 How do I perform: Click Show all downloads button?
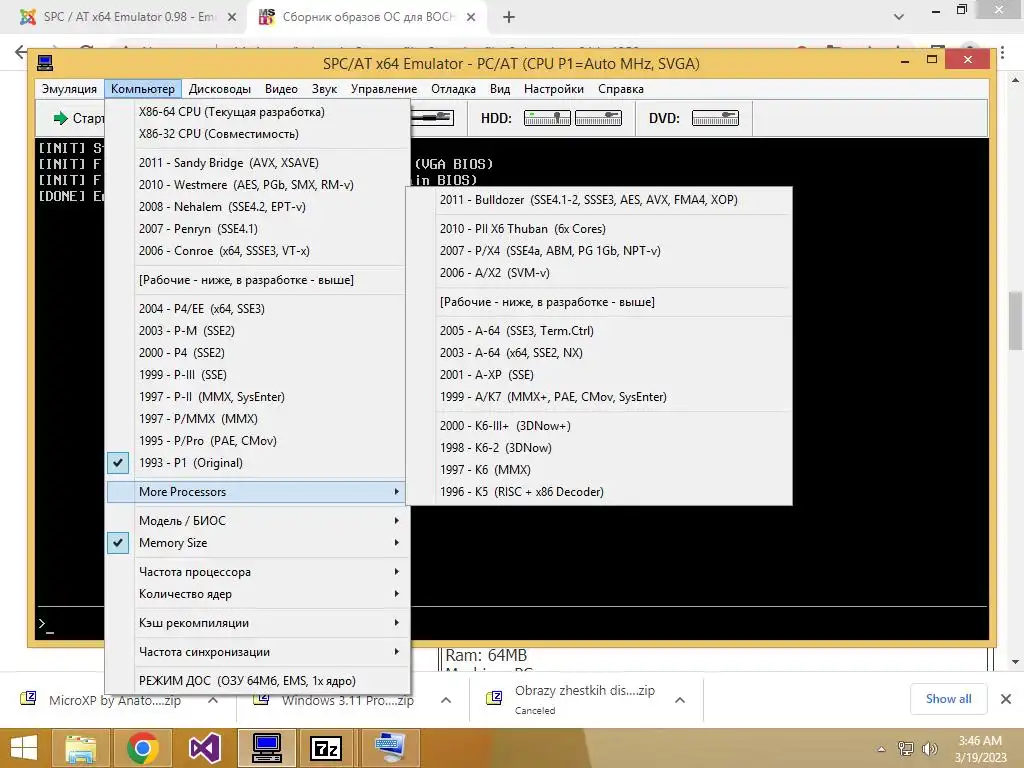click(x=948, y=699)
